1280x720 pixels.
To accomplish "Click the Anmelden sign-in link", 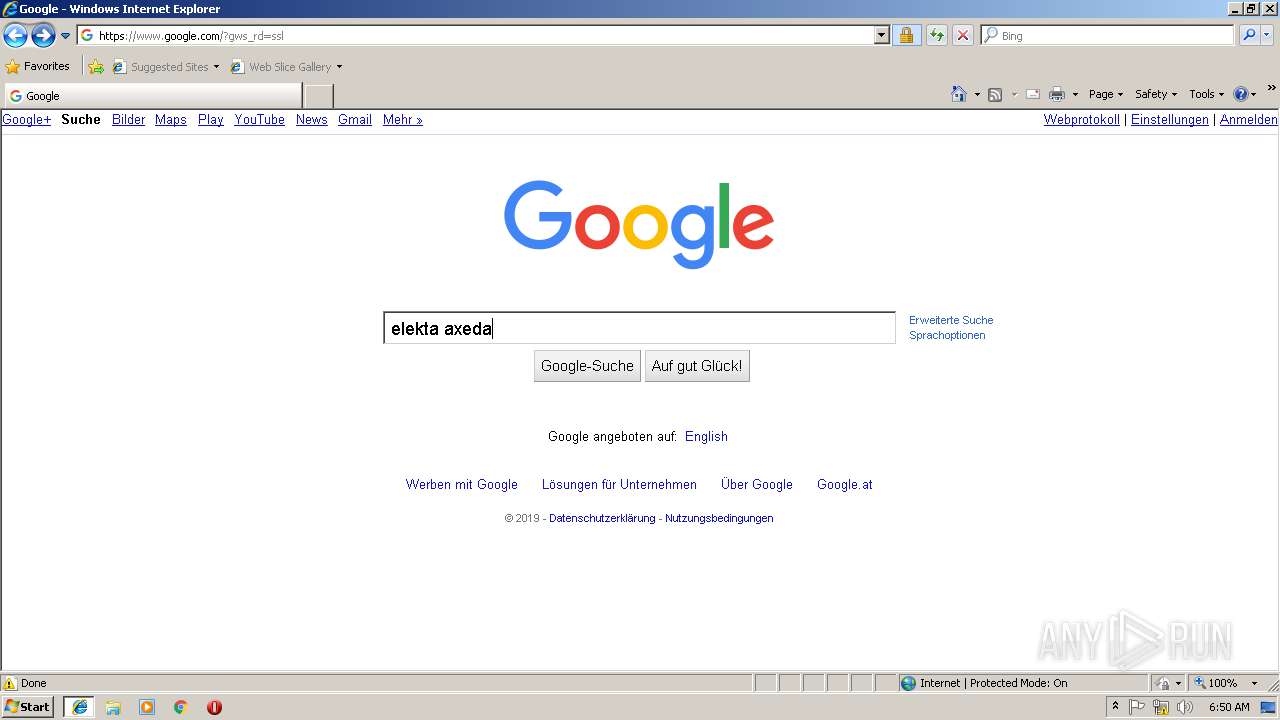I will [x=1249, y=119].
